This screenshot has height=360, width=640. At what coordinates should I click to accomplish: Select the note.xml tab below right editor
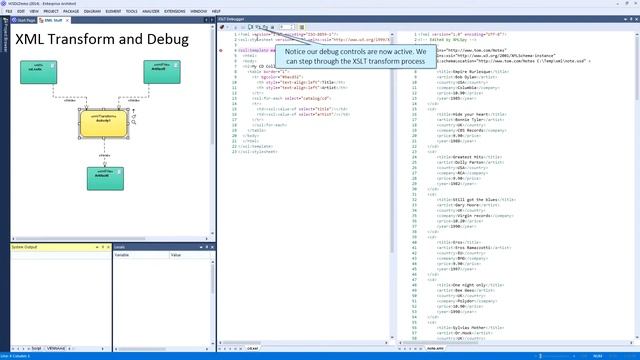(x=435, y=349)
